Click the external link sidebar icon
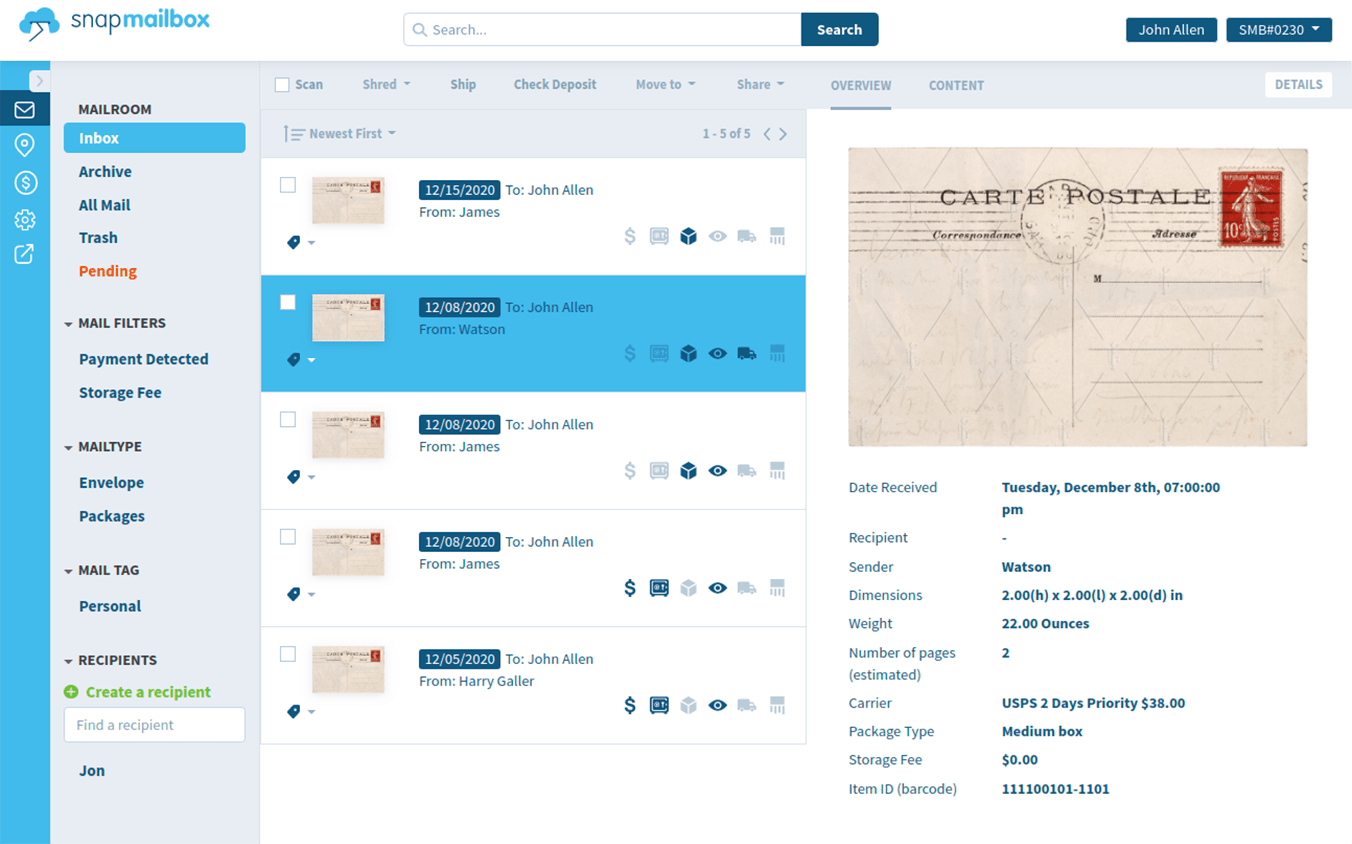1352x844 pixels. [x=25, y=254]
